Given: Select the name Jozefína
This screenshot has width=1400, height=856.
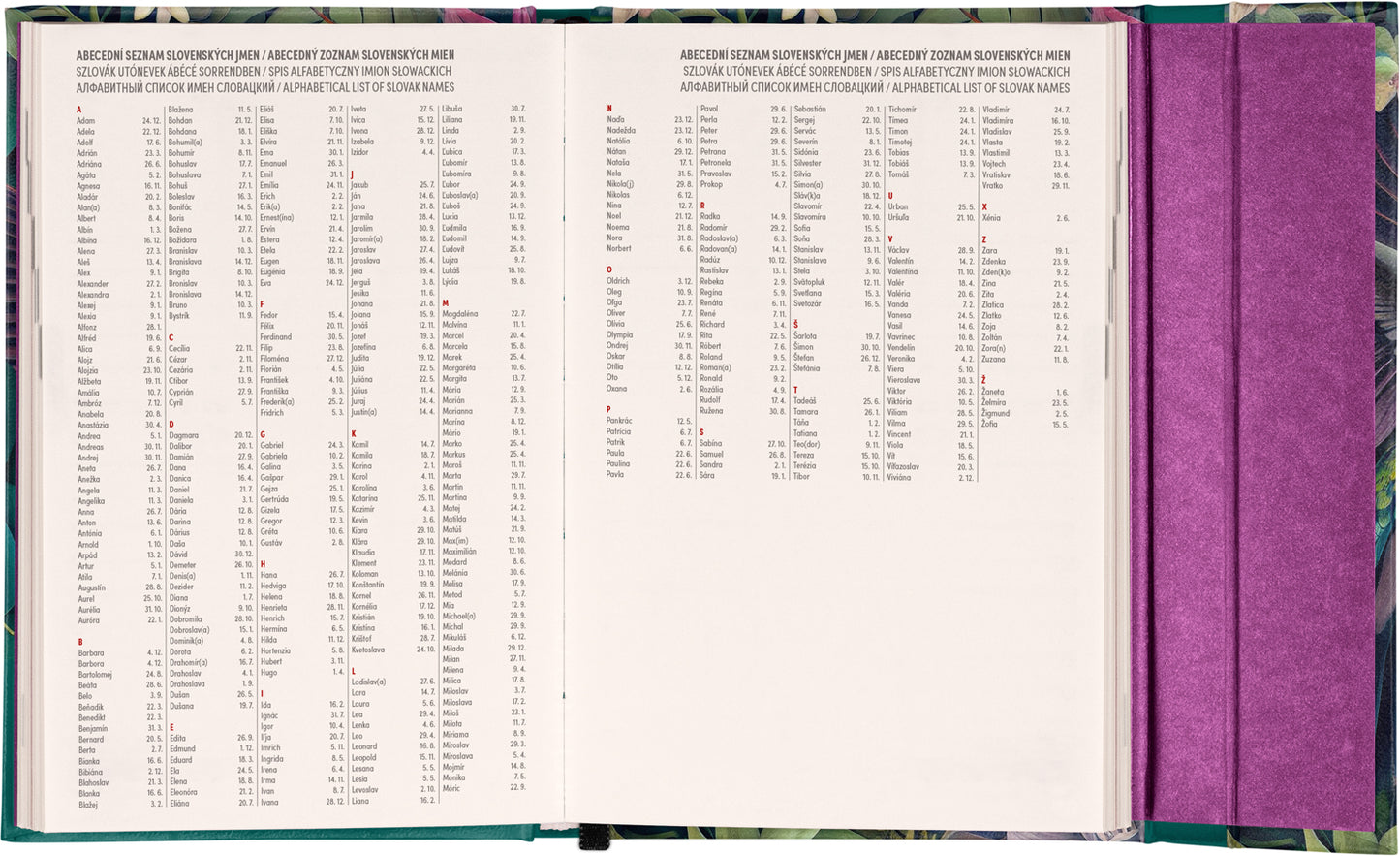Looking at the screenshot, I should pos(363,347).
